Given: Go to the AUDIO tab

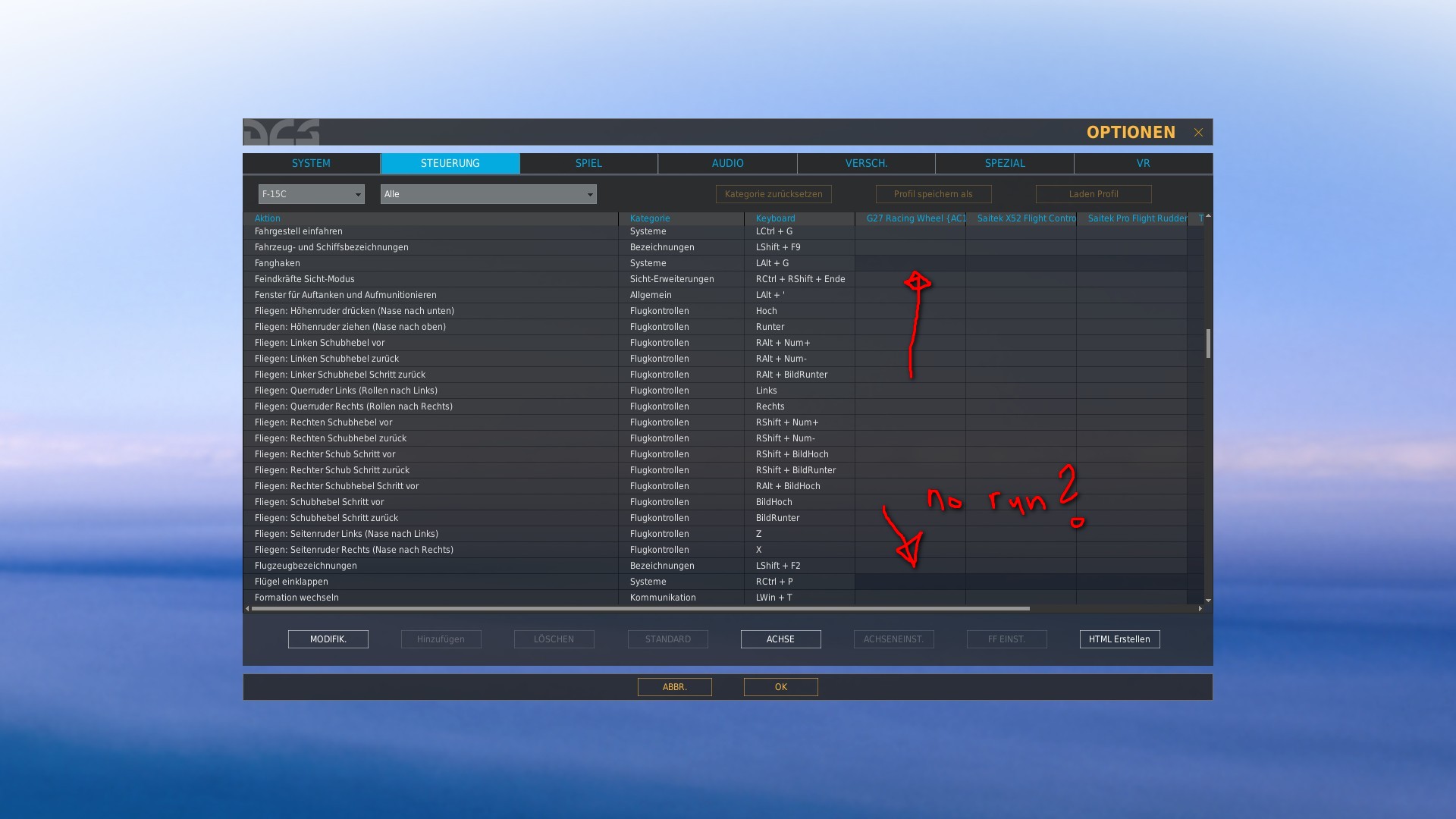Looking at the screenshot, I should pyautogui.click(x=727, y=163).
